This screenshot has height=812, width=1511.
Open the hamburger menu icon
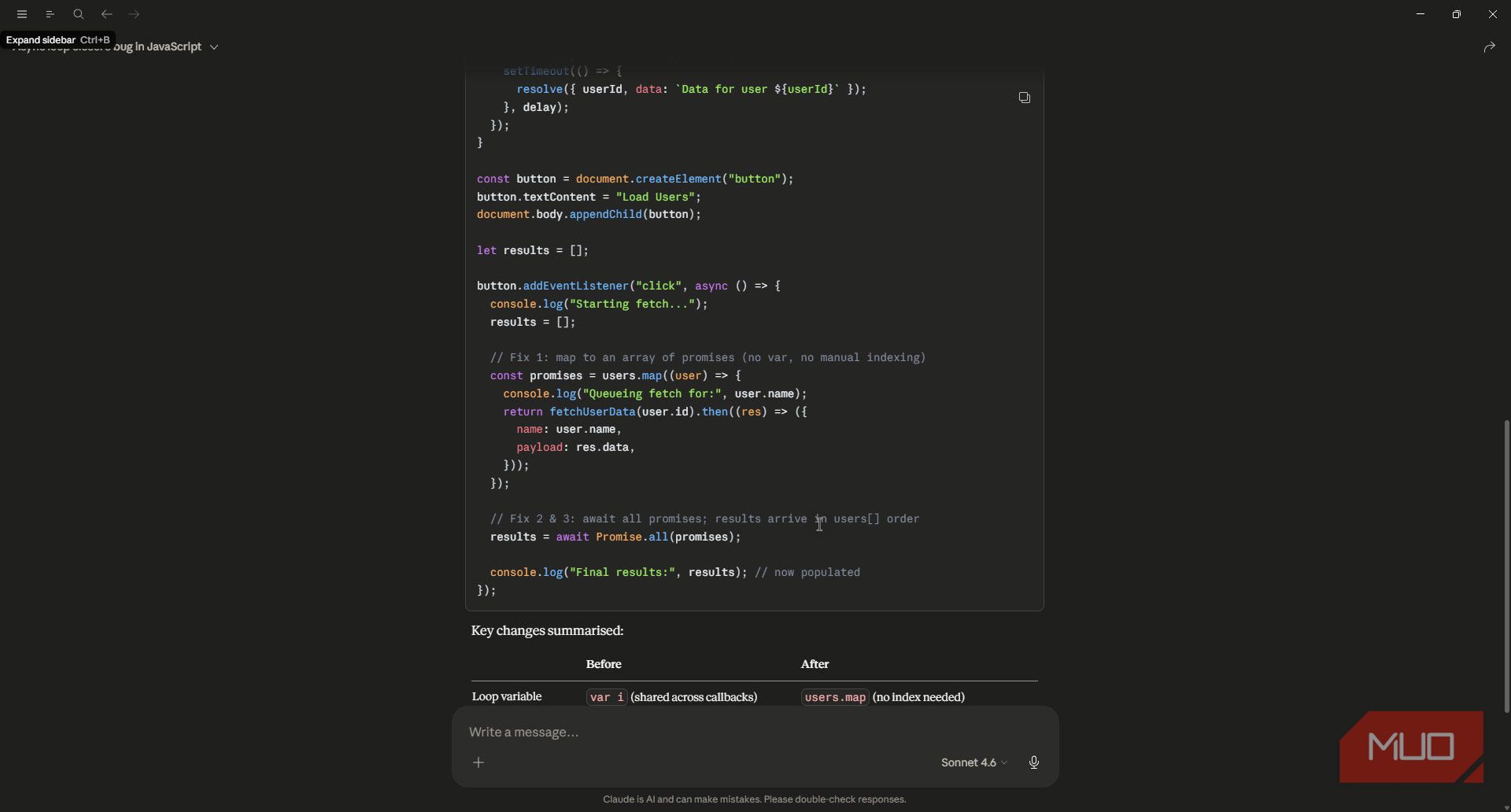[22, 14]
